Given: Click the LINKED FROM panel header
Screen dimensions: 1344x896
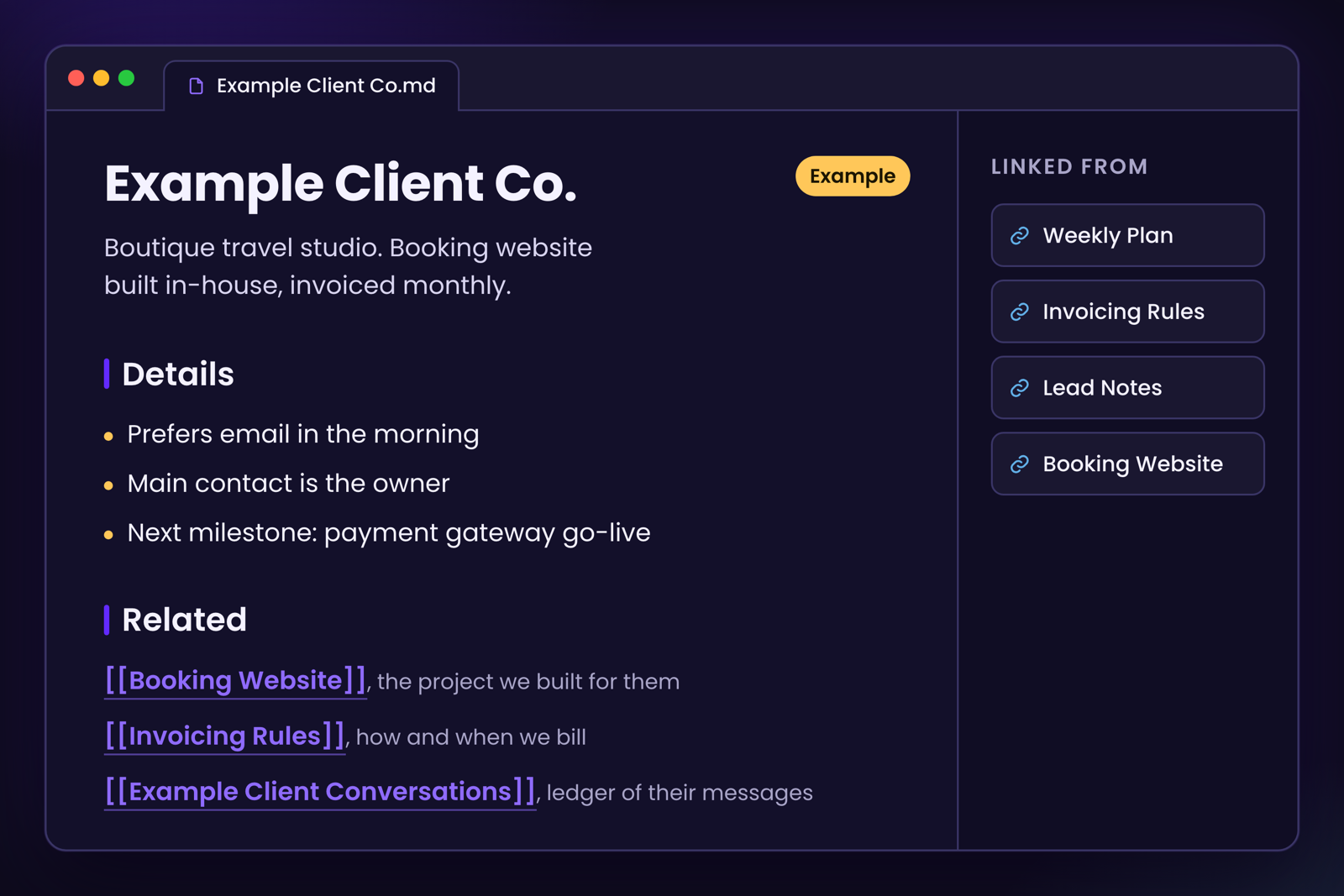Looking at the screenshot, I should [x=1069, y=166].
